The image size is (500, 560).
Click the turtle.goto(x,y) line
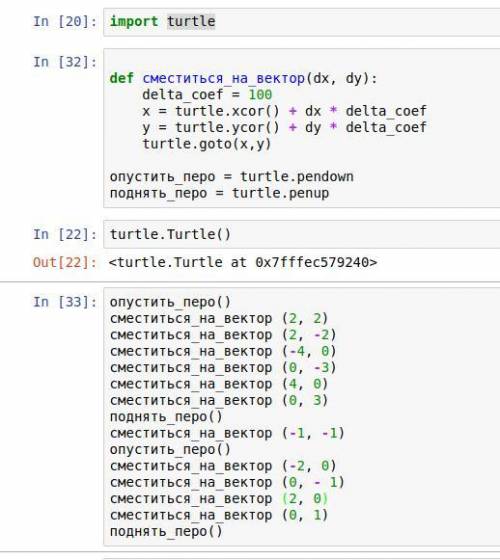[207, 144]
